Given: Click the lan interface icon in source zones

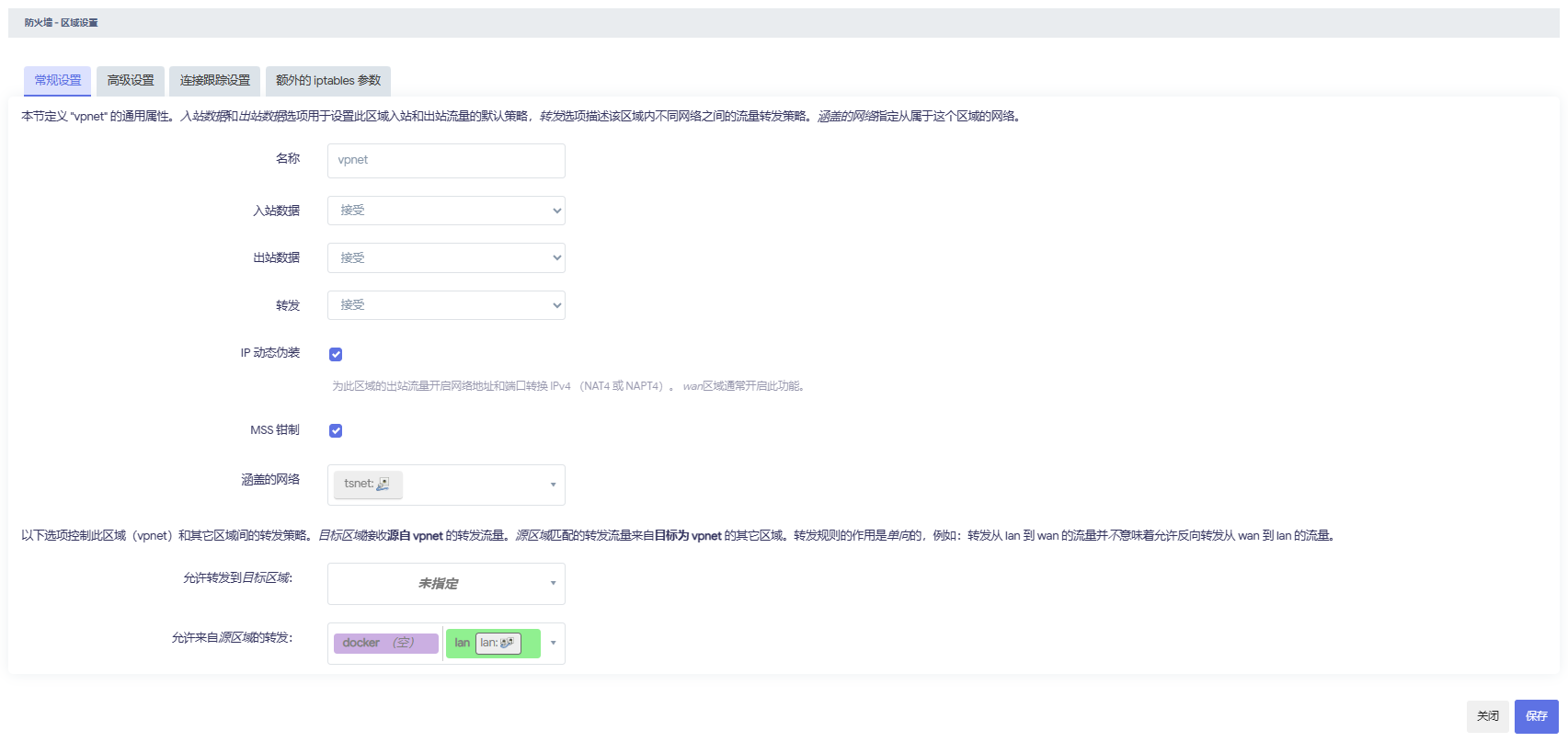Looking at the screenshot, I should pos(507,643).
